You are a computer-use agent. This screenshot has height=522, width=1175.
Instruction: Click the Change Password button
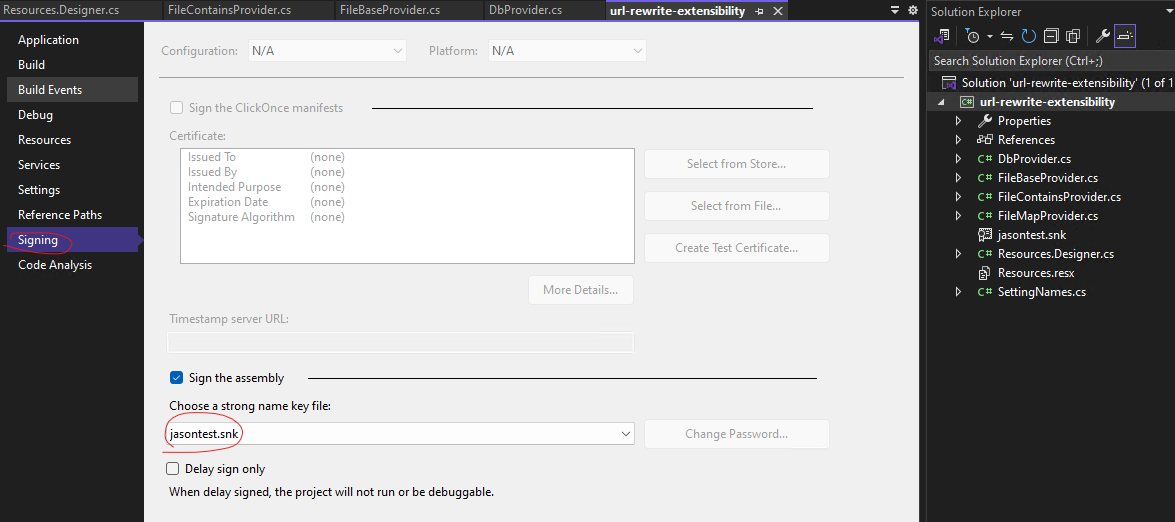click(737, 434)
